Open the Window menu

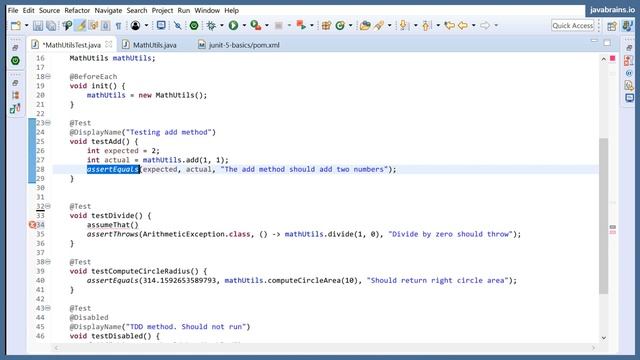tap(207, 10)
